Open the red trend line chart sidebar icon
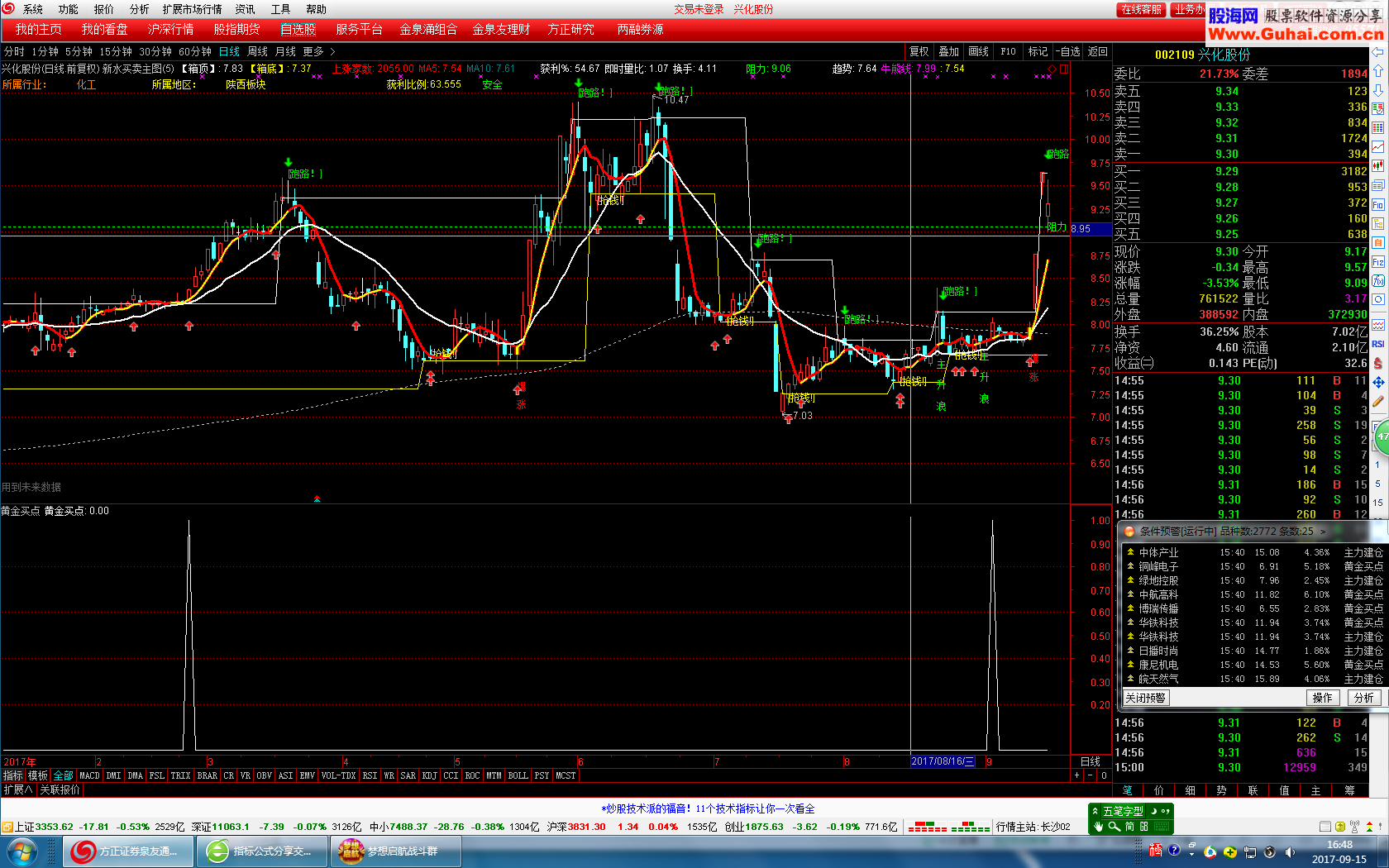 (1378, 146)
